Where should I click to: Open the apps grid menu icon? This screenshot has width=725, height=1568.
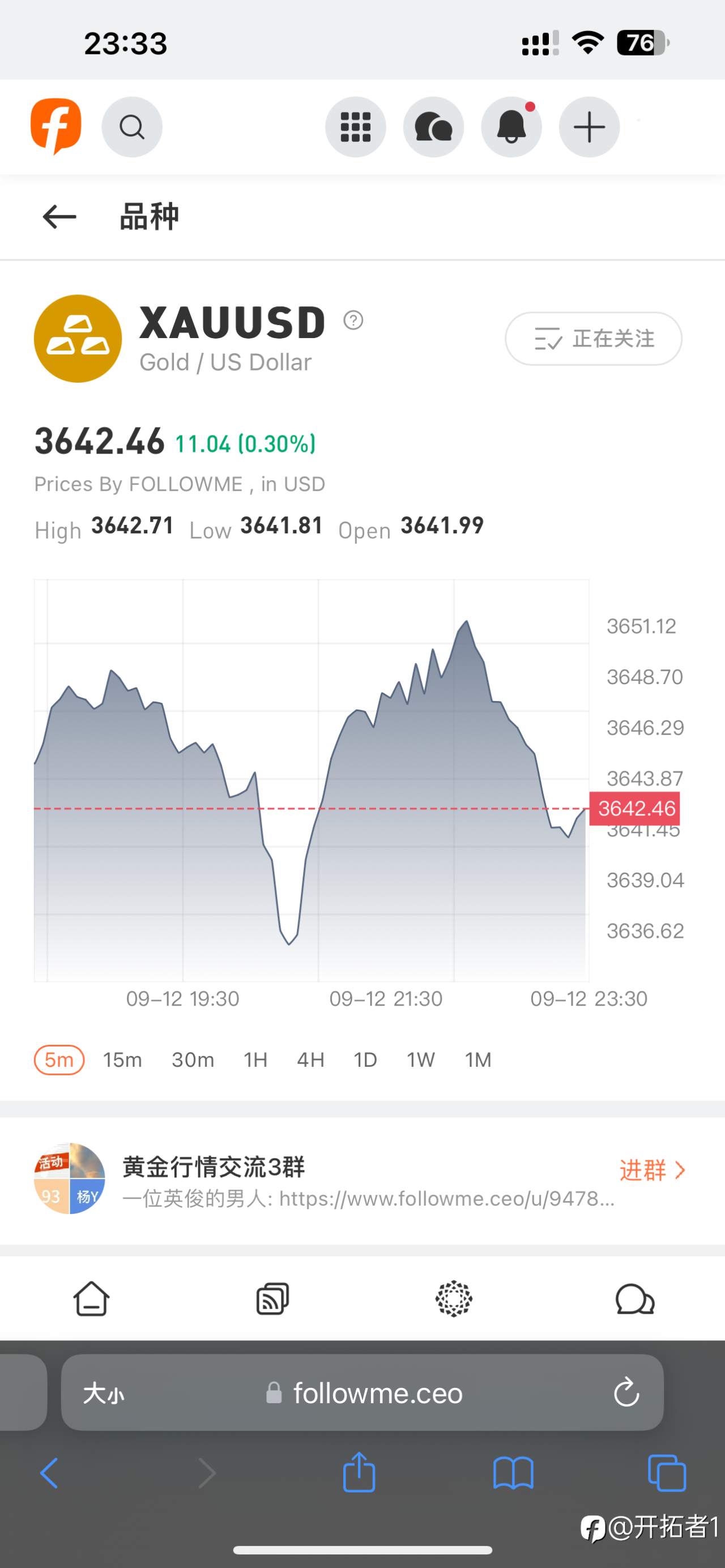356,127
